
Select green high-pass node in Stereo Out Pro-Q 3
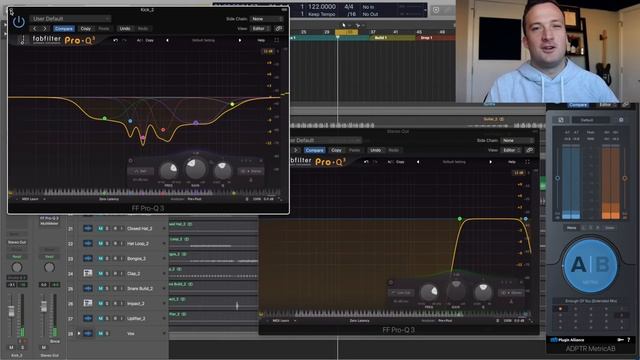(460, 219)
